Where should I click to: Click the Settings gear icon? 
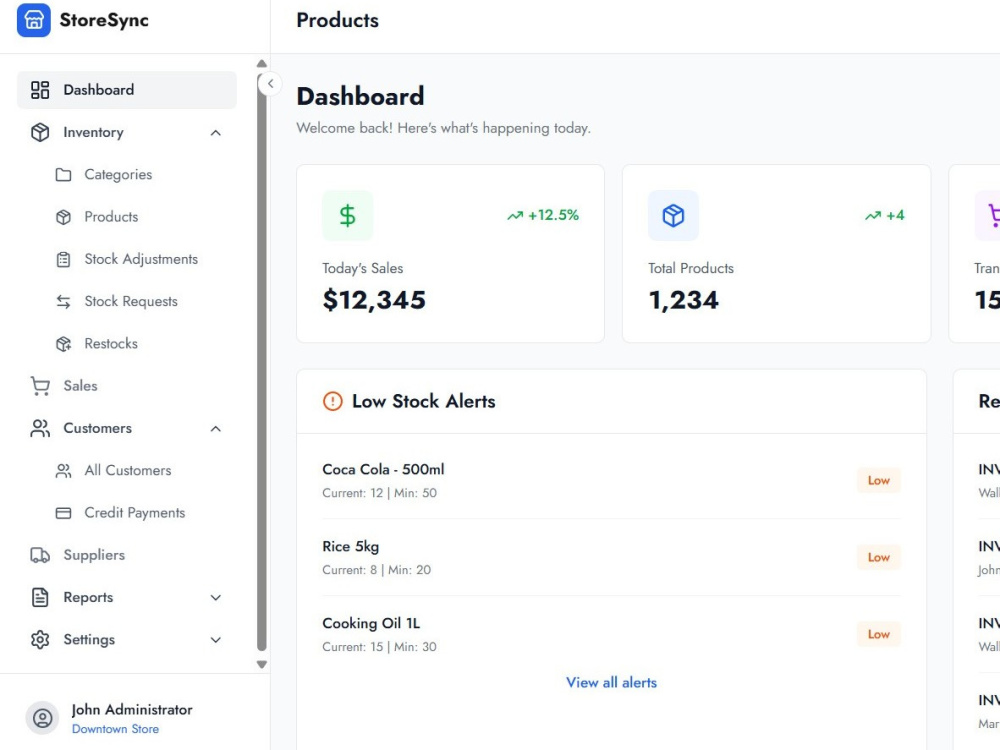pyautogui.click(x=40, y=640)
